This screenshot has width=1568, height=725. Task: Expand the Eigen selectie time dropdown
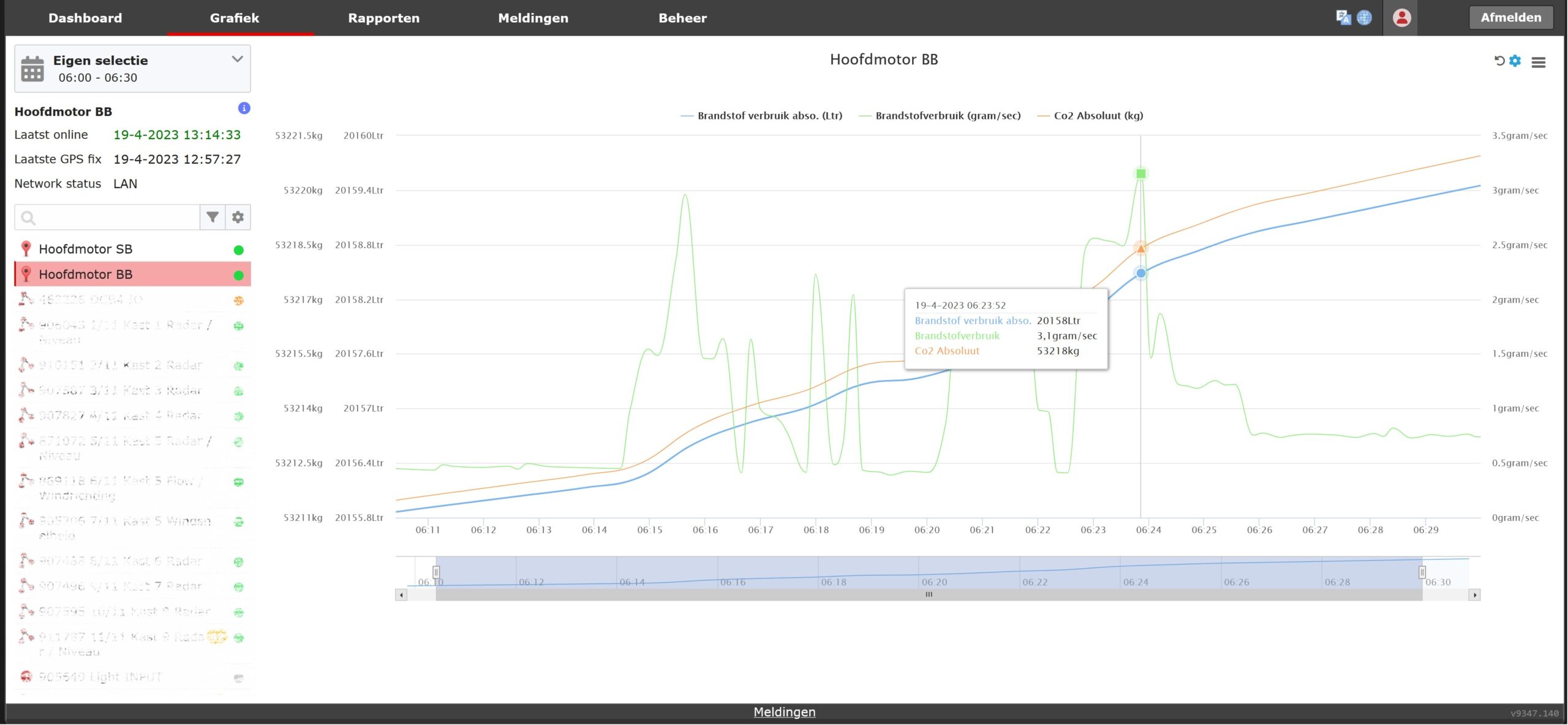237,59
